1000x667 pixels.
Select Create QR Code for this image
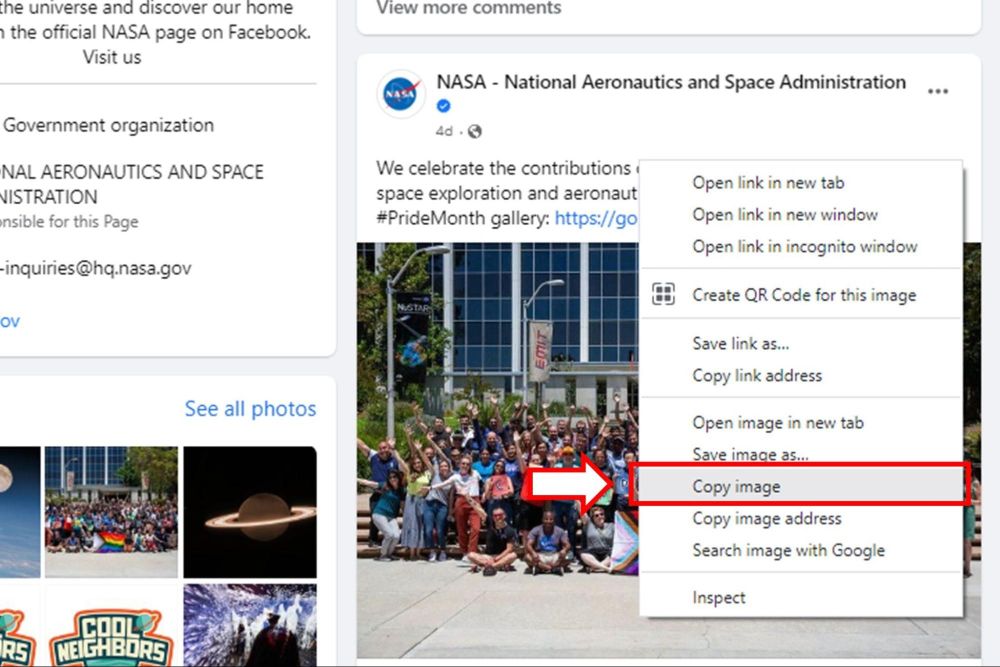tap(800, 295)
